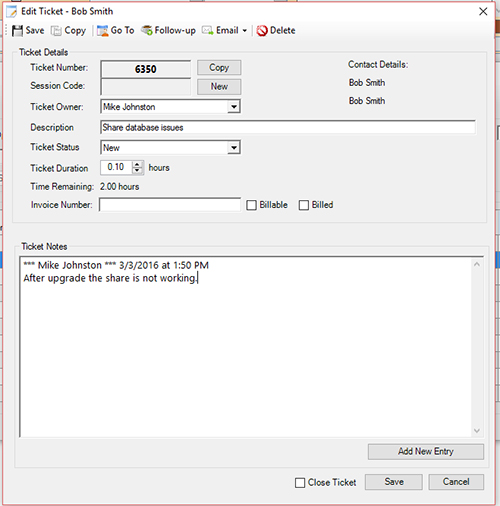Click the Follow-up toolbar icon

147,30
